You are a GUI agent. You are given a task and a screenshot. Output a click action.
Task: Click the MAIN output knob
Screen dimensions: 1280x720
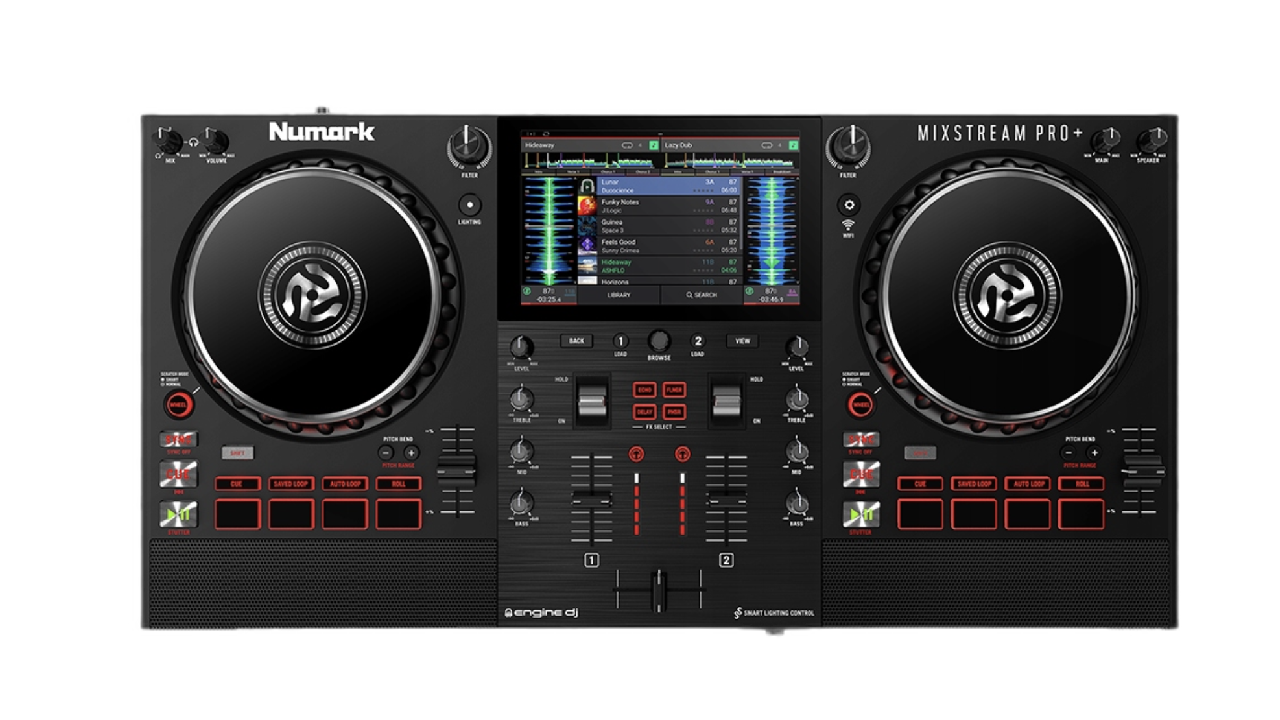click(1105, 141)
